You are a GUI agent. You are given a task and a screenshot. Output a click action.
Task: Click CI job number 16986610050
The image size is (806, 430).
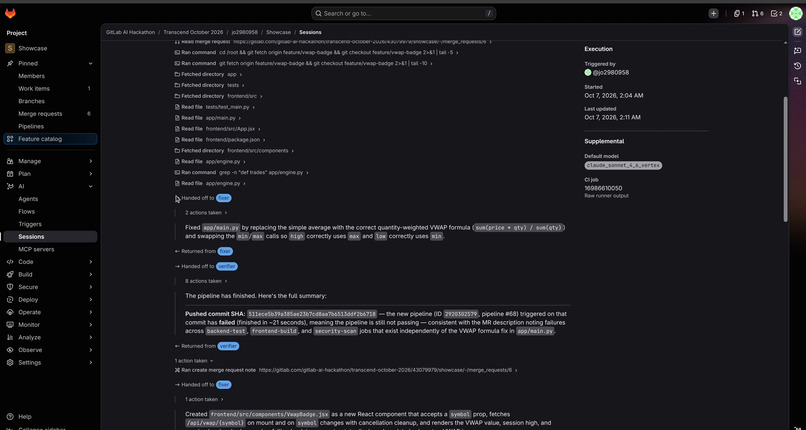[603, 189]
